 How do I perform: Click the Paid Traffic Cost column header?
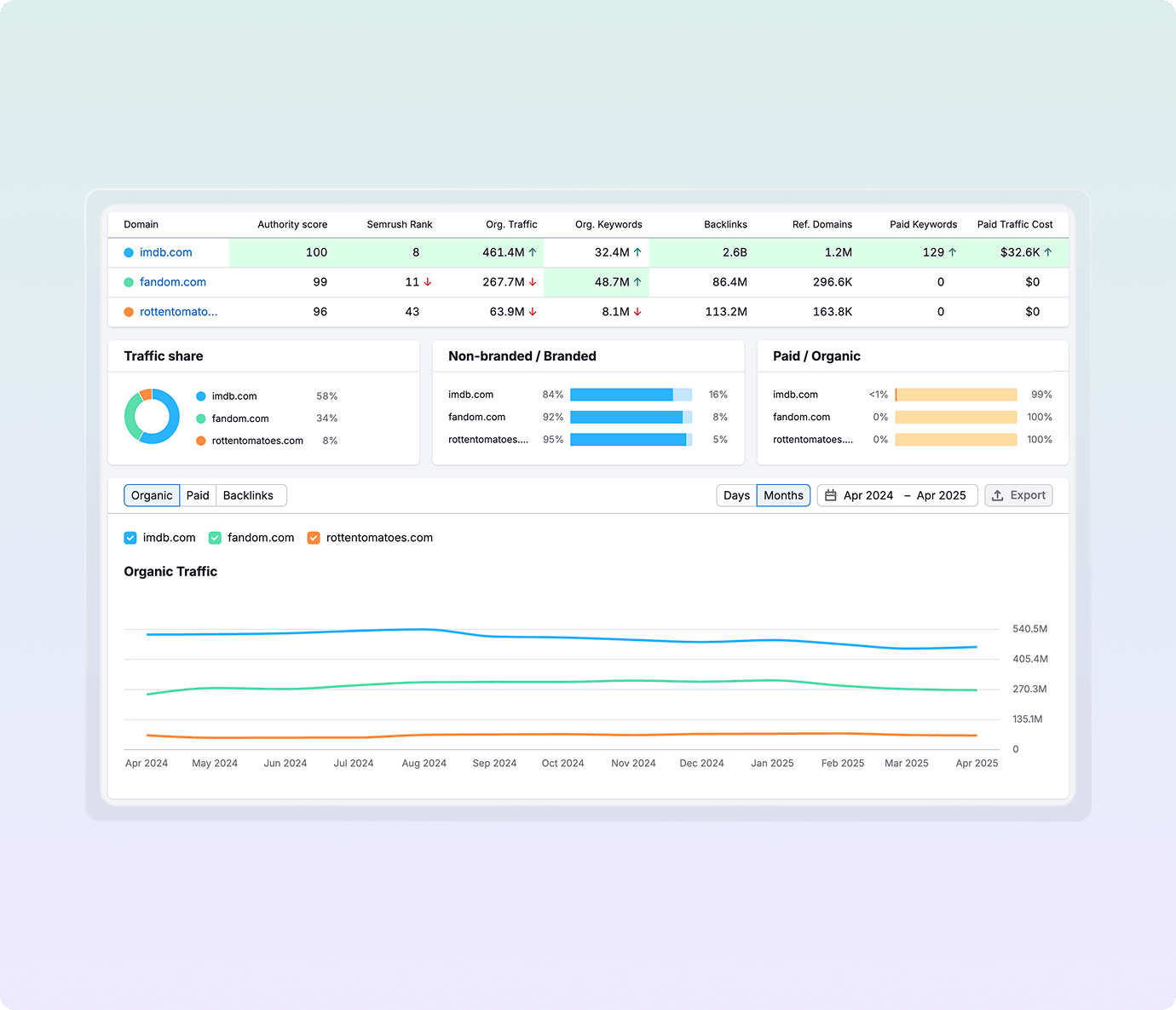[x=1015, y=224]
